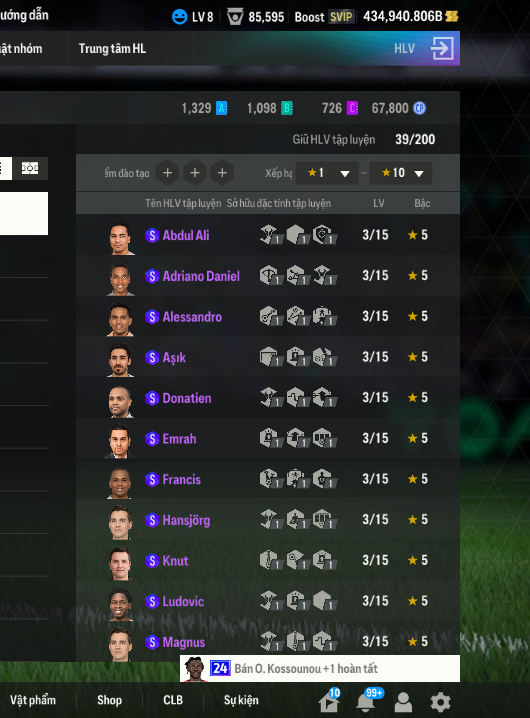Open home icon with 10 badge
Viewport: 530px width, 718px height.
(329, 702)
